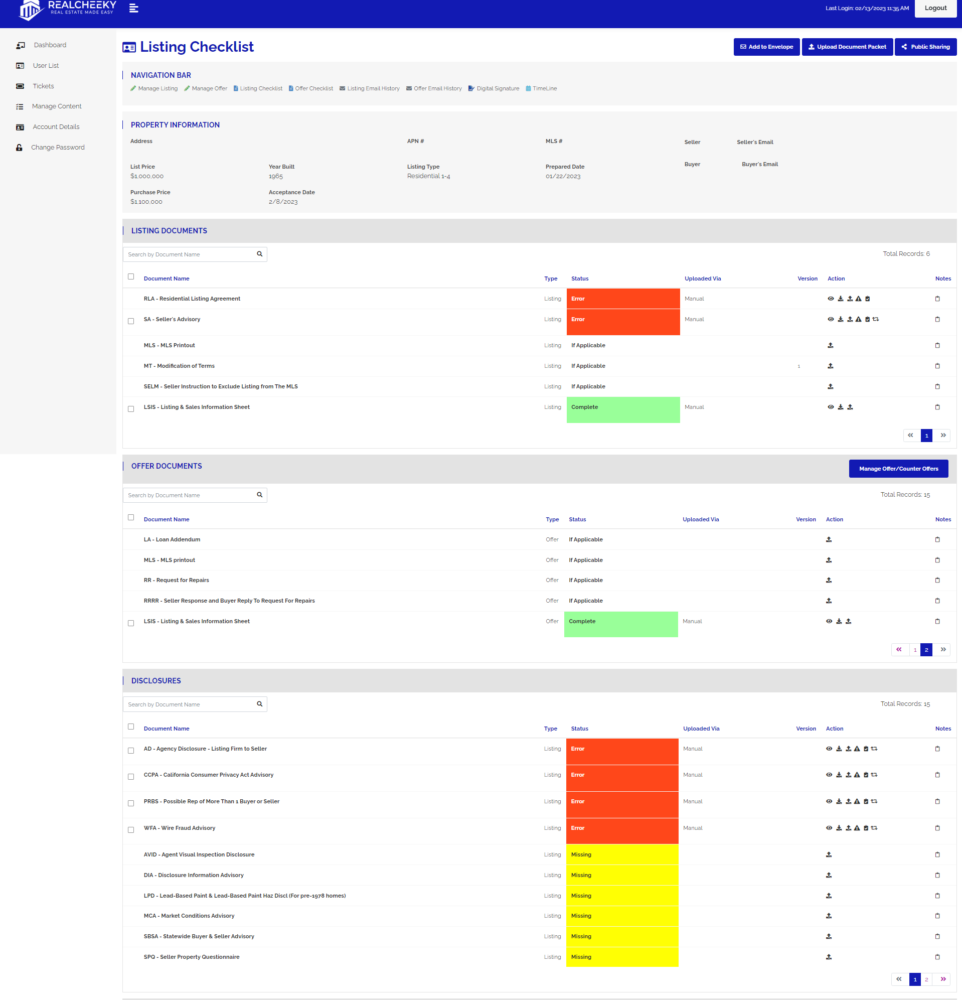View the RLA Residential Listing Agreement document
Viewport: 962px width, 1000px height.
830,299
